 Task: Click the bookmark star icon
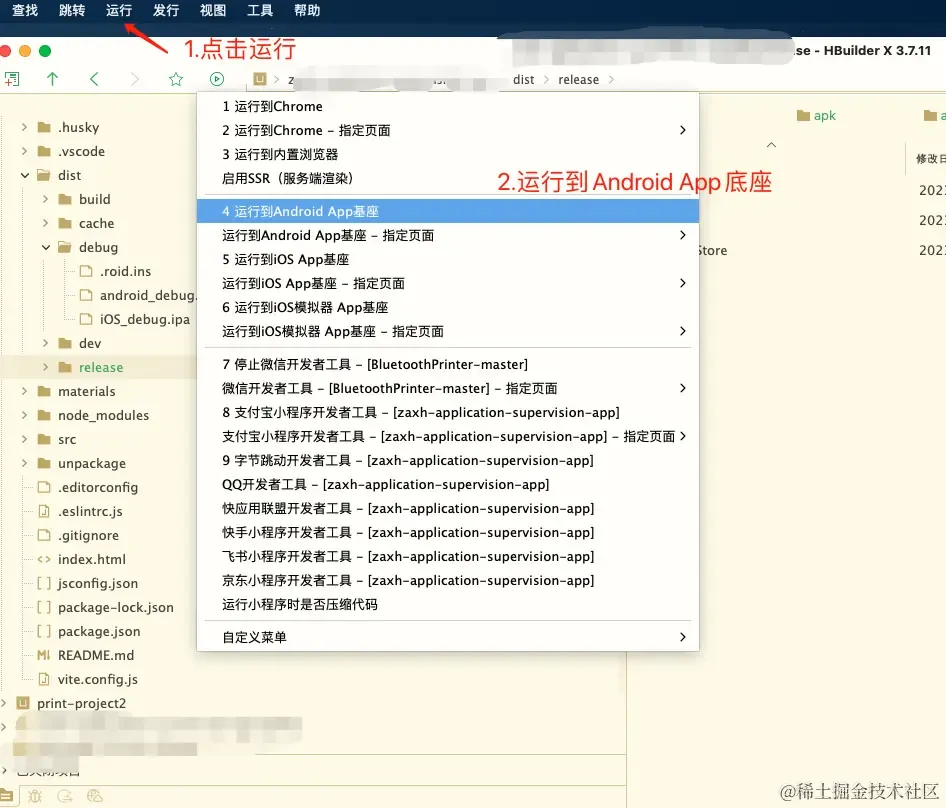point(176,79)
